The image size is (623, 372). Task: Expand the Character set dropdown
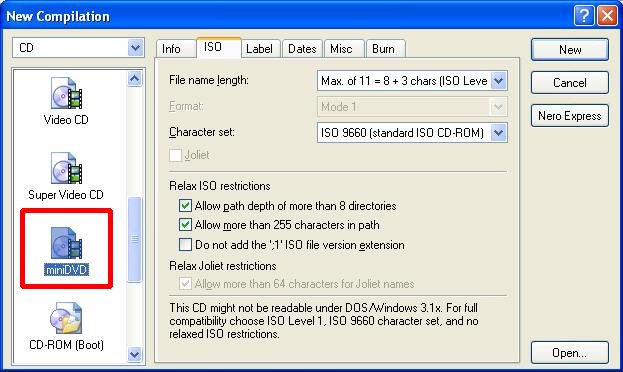[499, 132]
